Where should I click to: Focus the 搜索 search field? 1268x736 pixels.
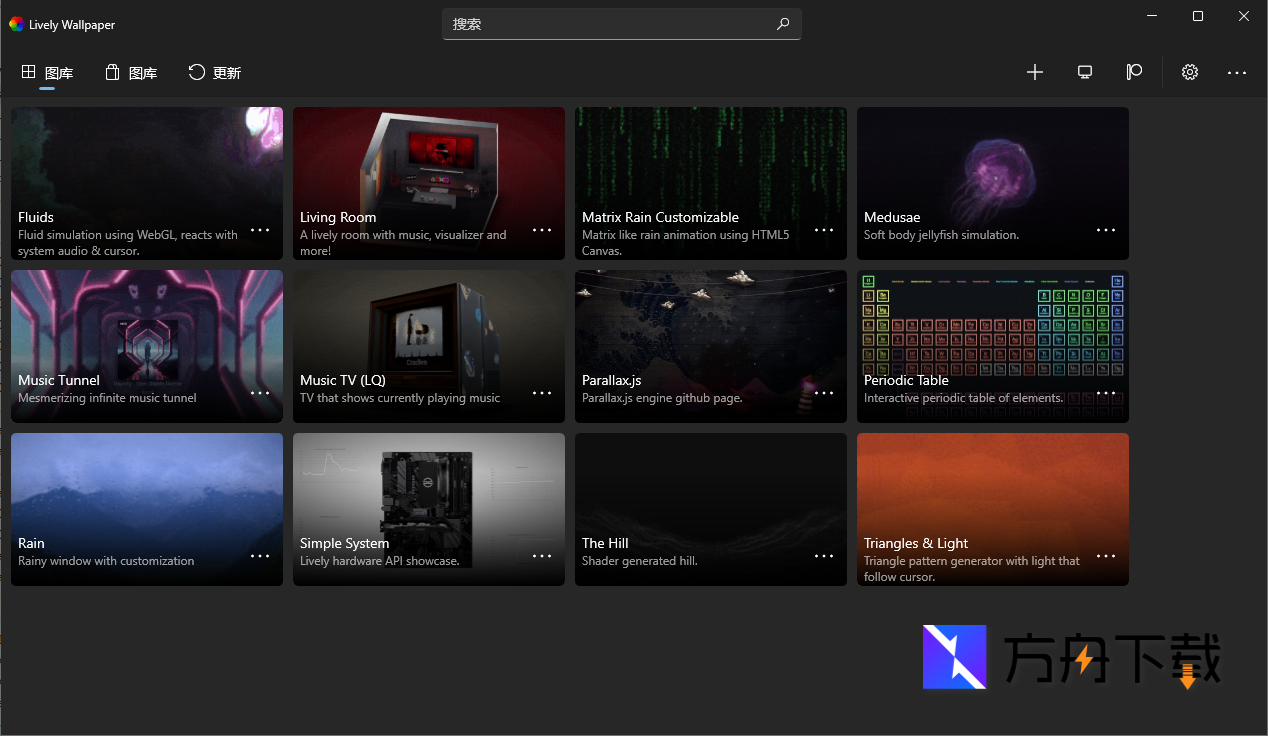610,24
